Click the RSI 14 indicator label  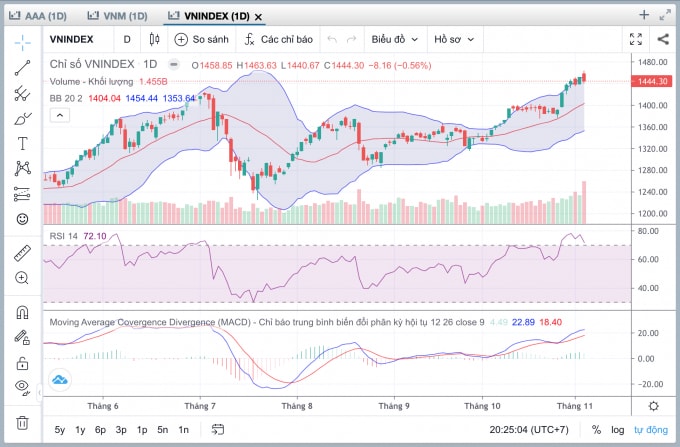click(x=63, y=236)
